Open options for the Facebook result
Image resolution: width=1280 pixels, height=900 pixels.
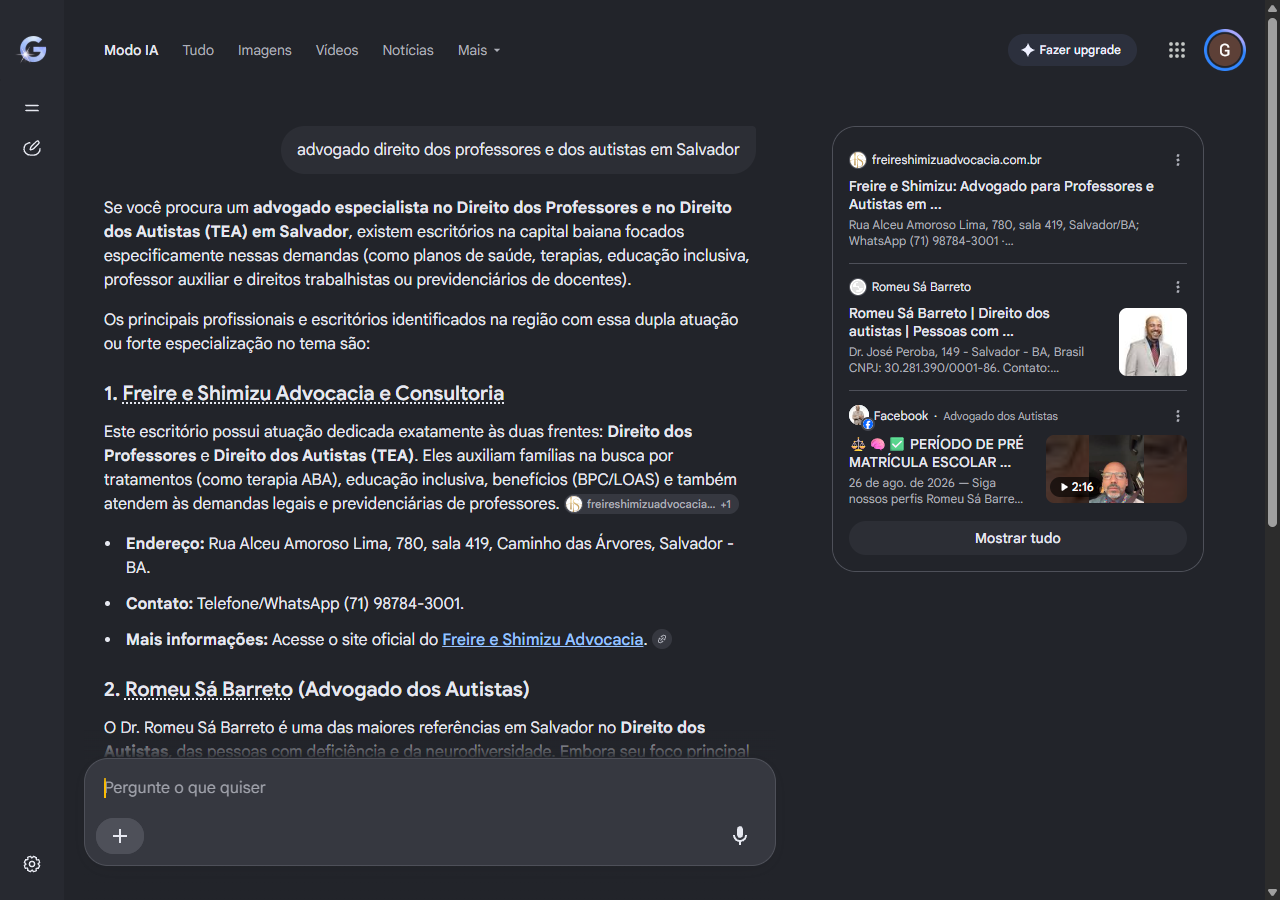[x=1178, y=416]
